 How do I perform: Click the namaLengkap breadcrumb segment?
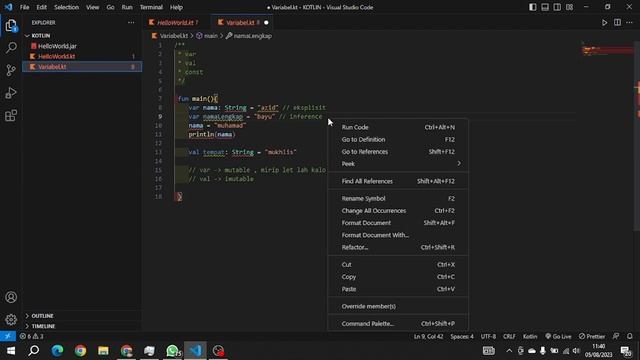pos(249,36)
